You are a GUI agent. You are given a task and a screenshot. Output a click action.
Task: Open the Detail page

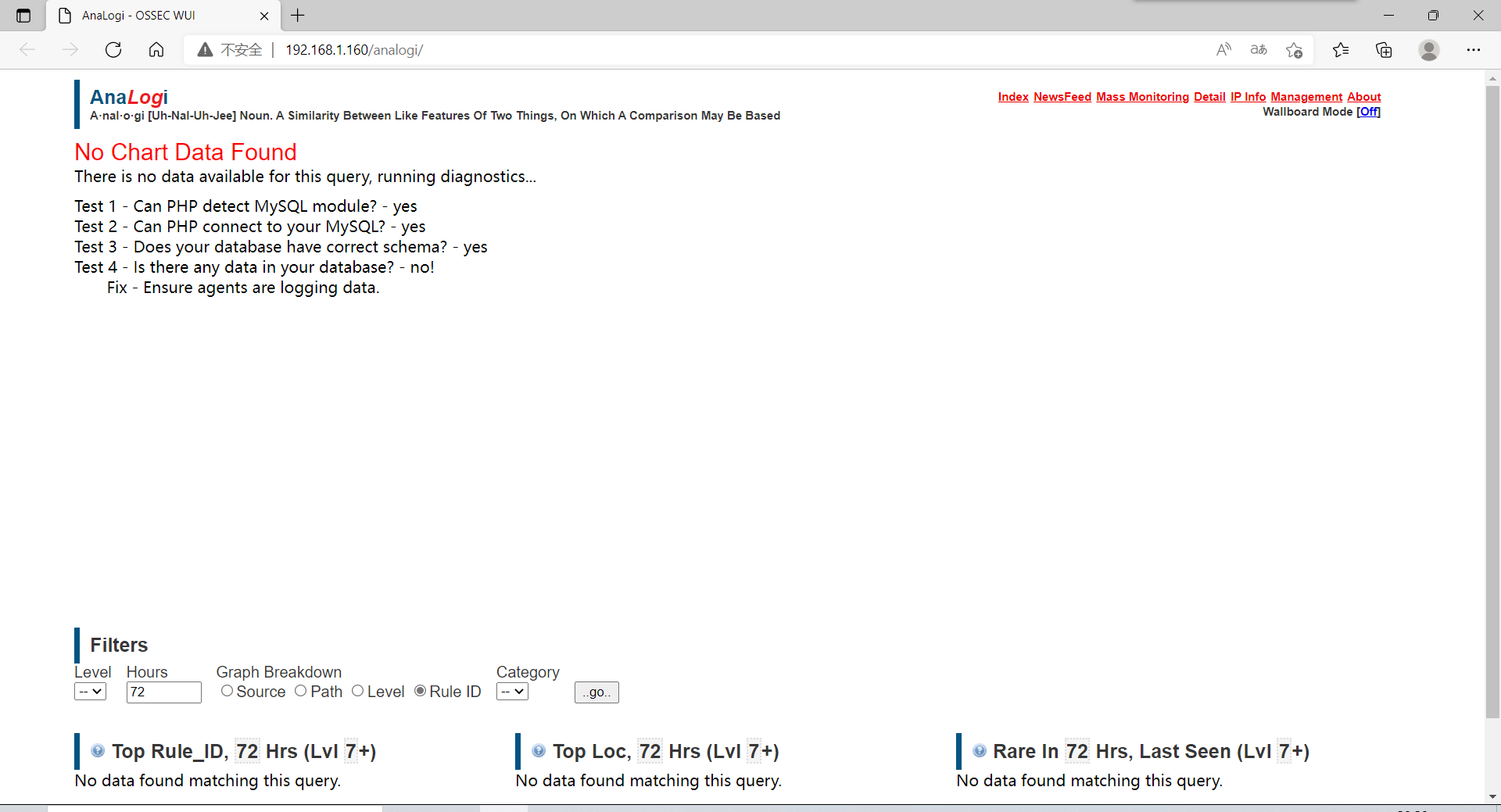point(1209,97)
